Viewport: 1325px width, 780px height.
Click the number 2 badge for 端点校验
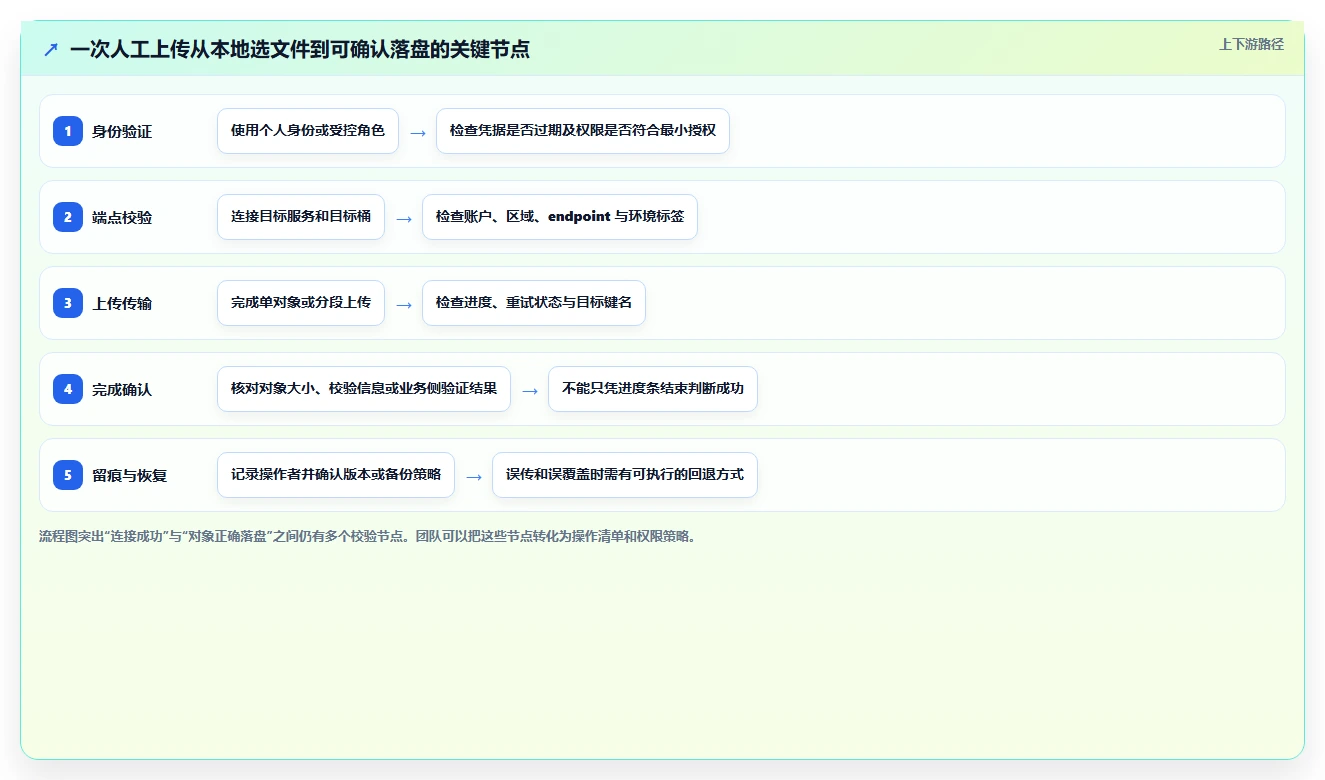tap(68, 217)
